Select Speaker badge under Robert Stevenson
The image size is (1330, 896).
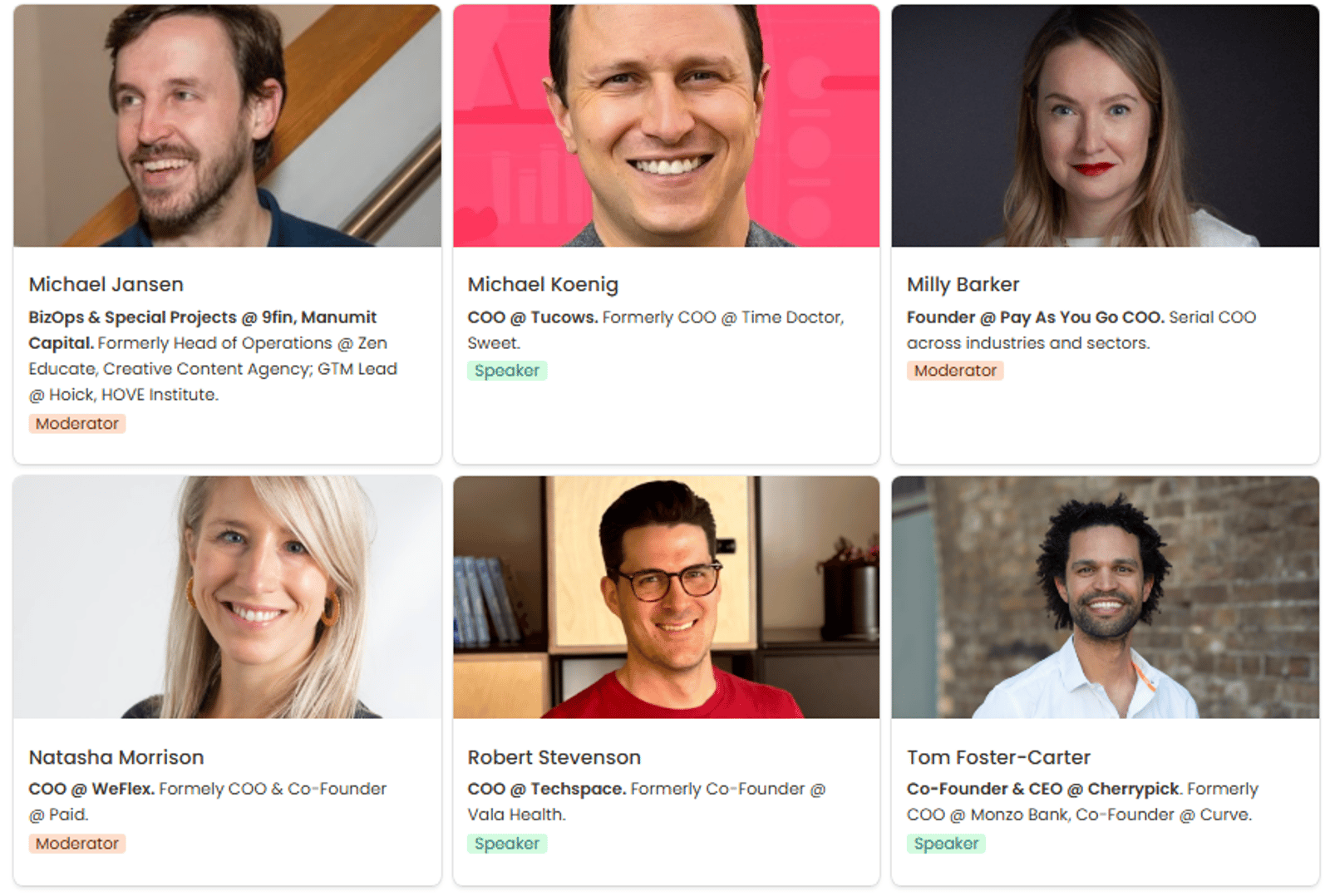click(x=507, y=844)
